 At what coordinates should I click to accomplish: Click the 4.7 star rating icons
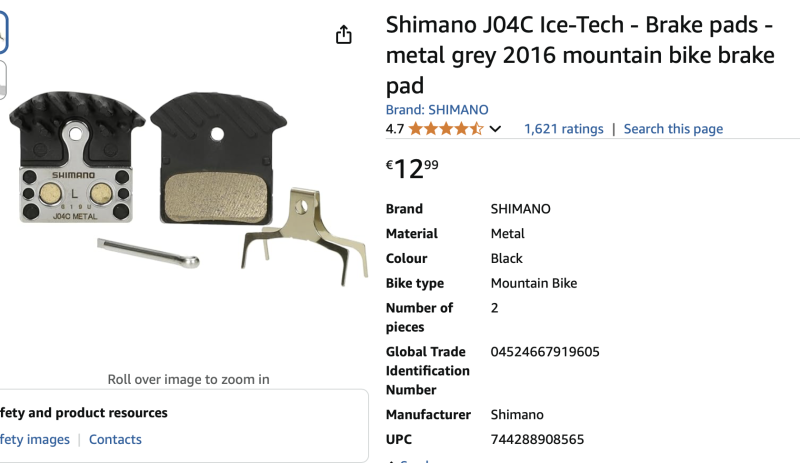[446, 129]
